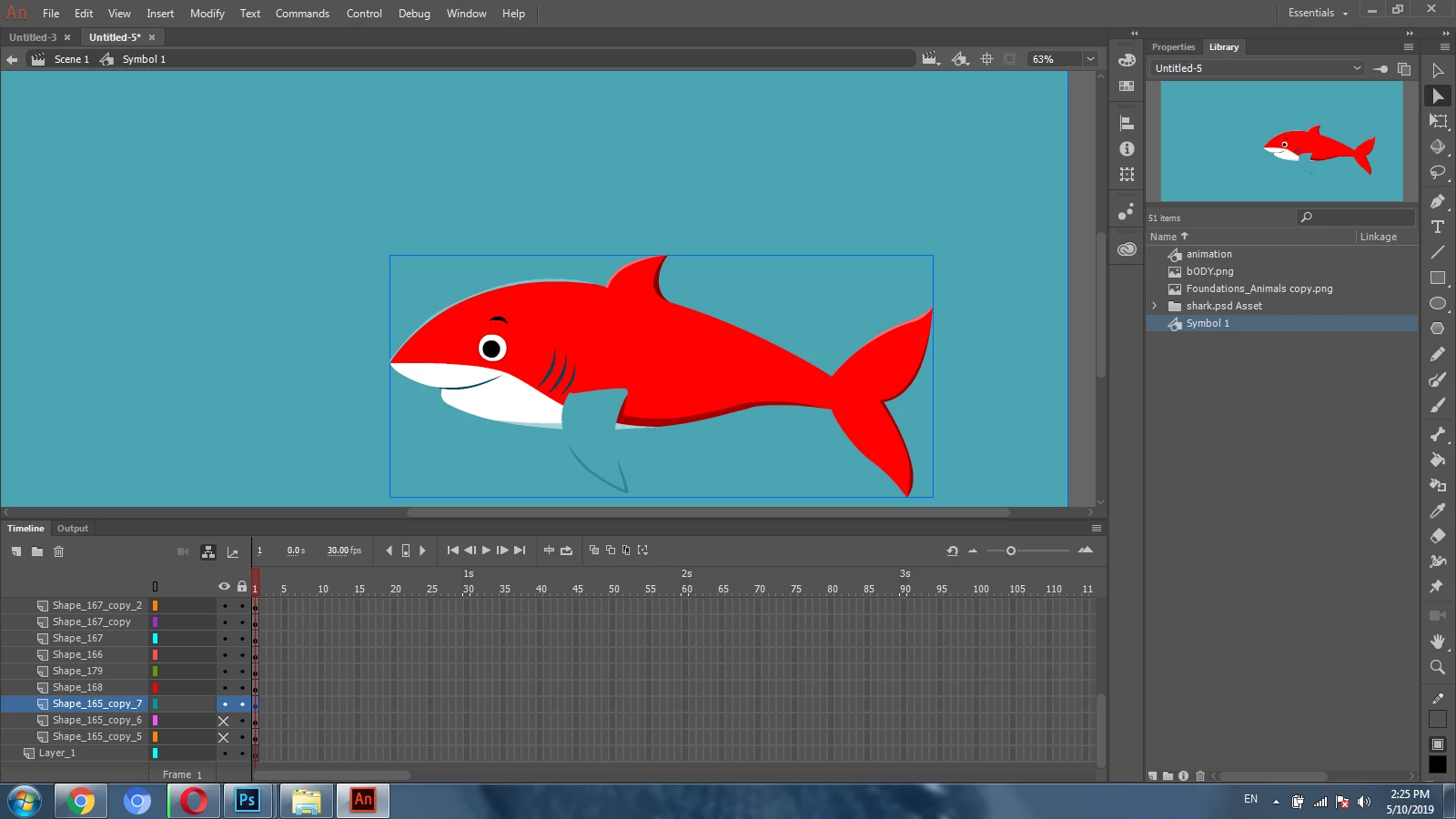Viewport: 1456px width, 819px height.
Task: Play the timeline animation
Action: 486,551
